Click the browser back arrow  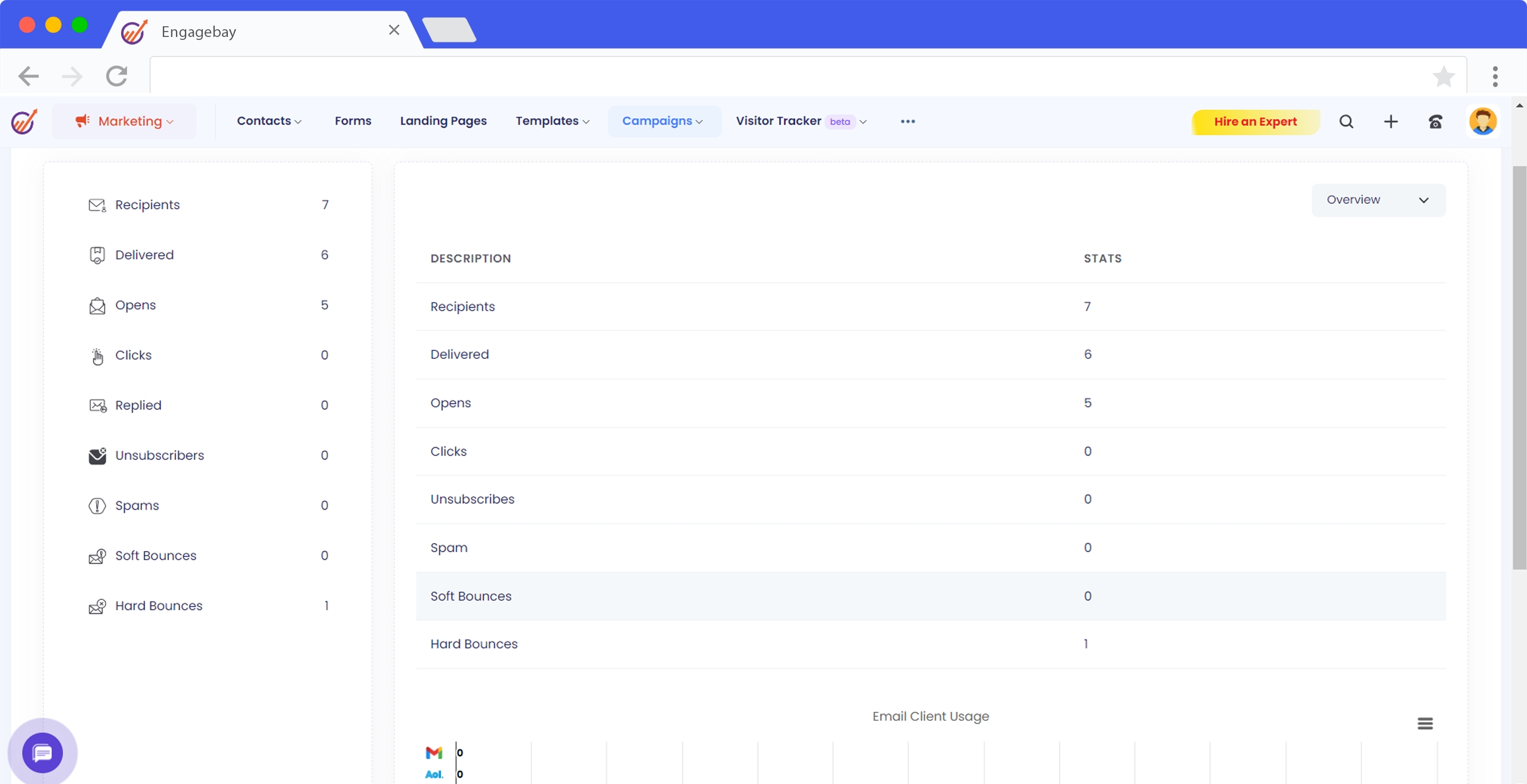(x=29, y=76)
